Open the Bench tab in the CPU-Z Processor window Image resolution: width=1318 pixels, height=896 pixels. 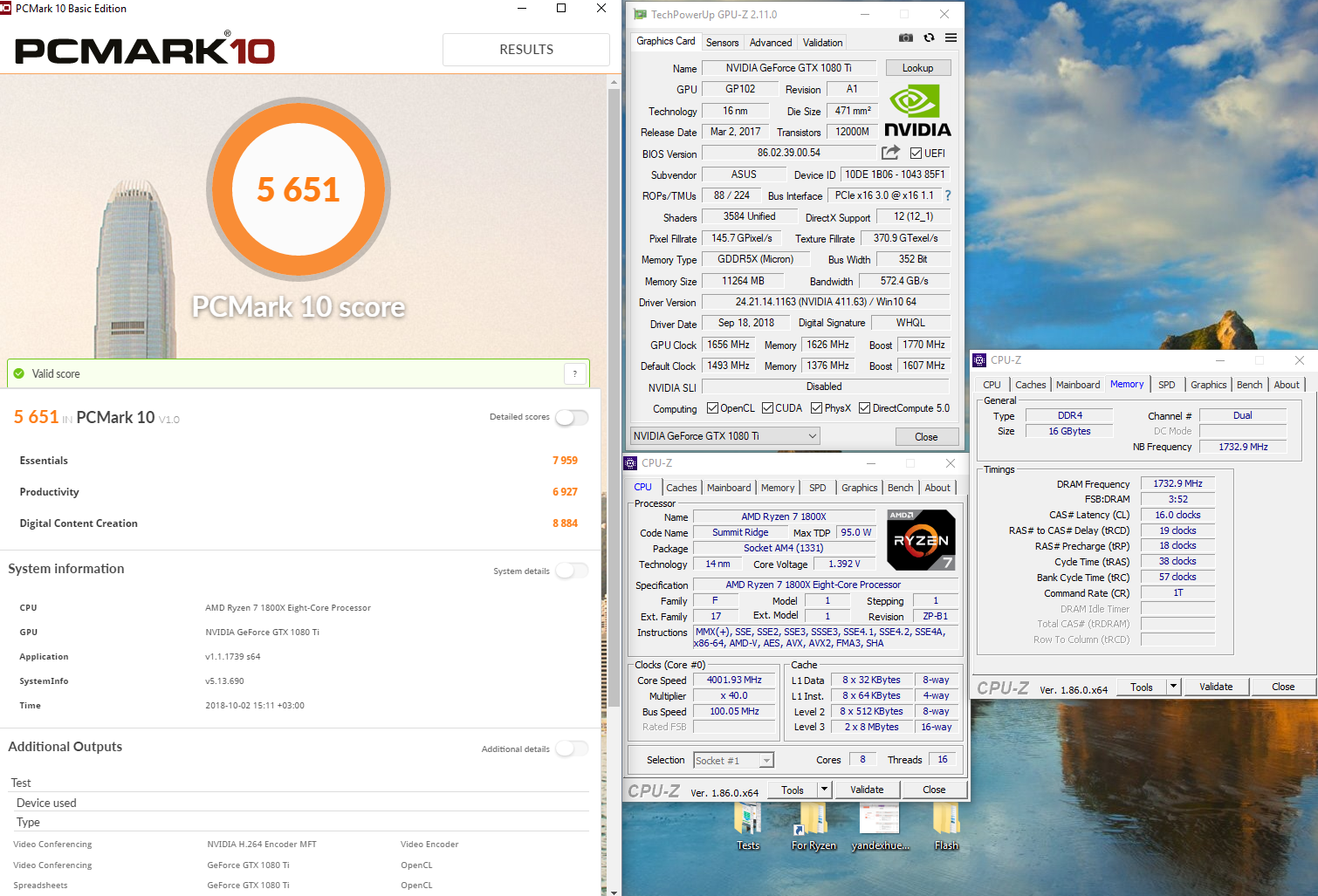[901, 488]
